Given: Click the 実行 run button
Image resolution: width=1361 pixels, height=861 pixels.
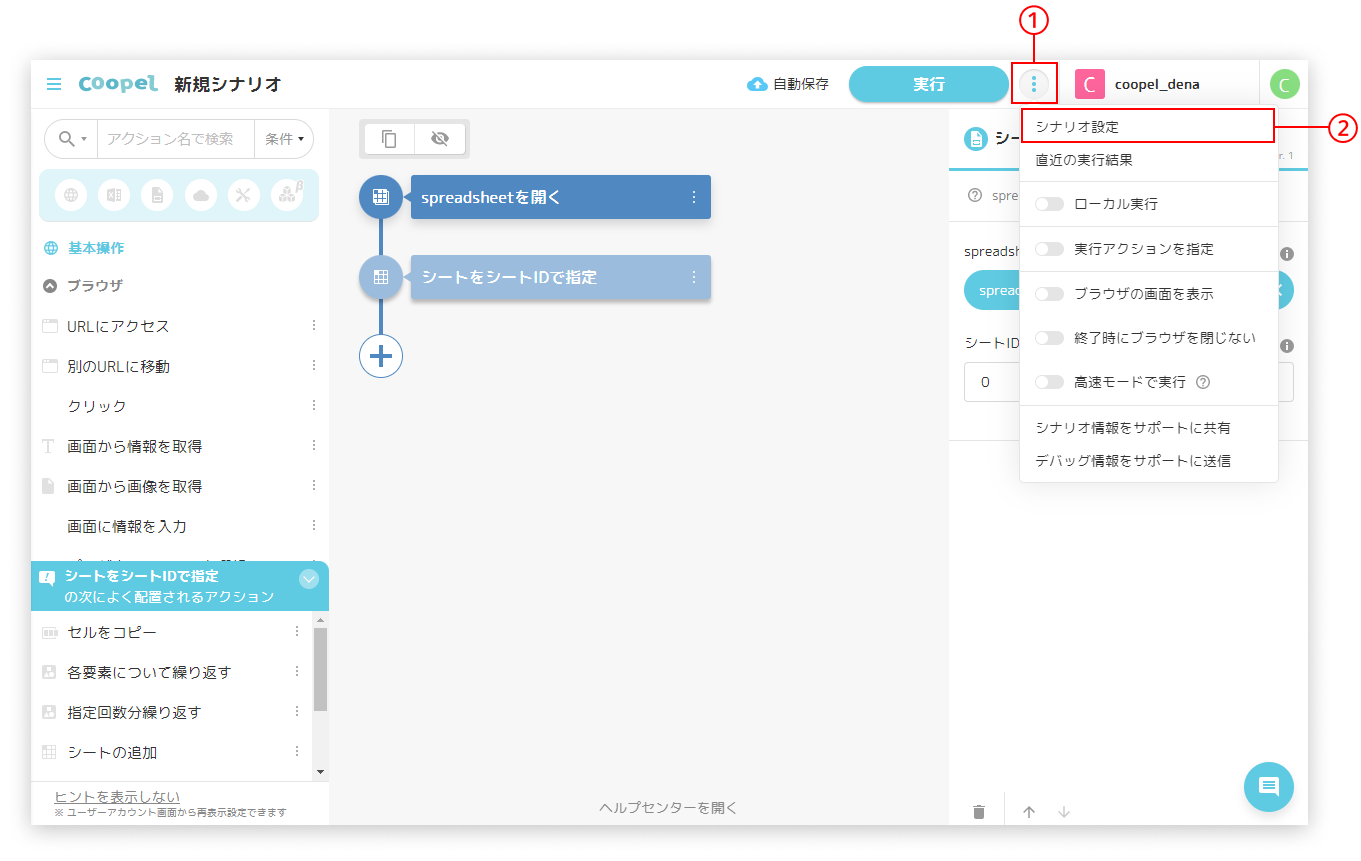Looking at the screenshot, I should click(929, 84).
